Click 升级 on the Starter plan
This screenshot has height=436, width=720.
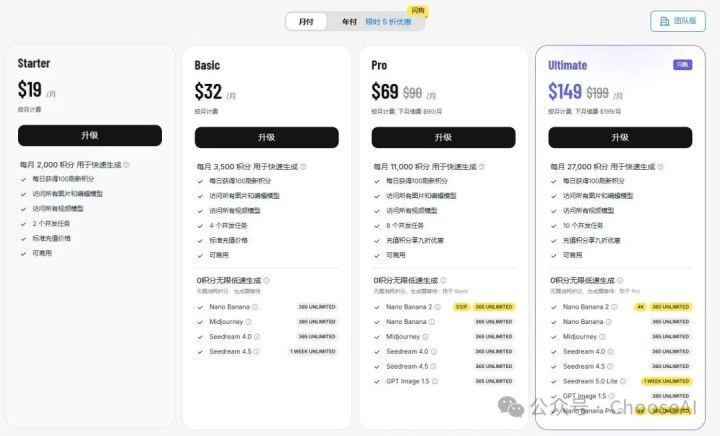[x=90, y=135]
